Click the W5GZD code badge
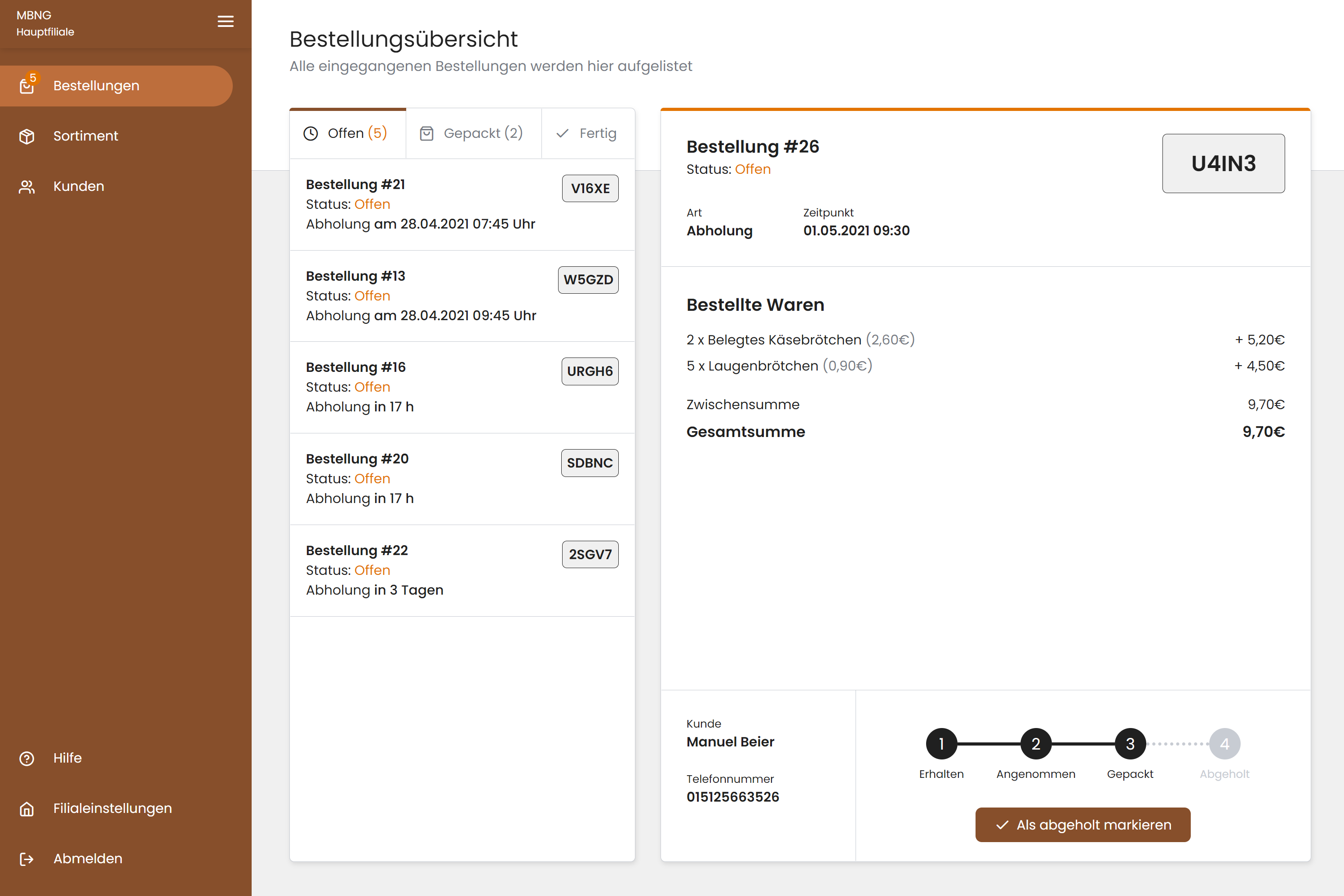Viewport: 1344px width, 896px height. [x=588, y=279]
